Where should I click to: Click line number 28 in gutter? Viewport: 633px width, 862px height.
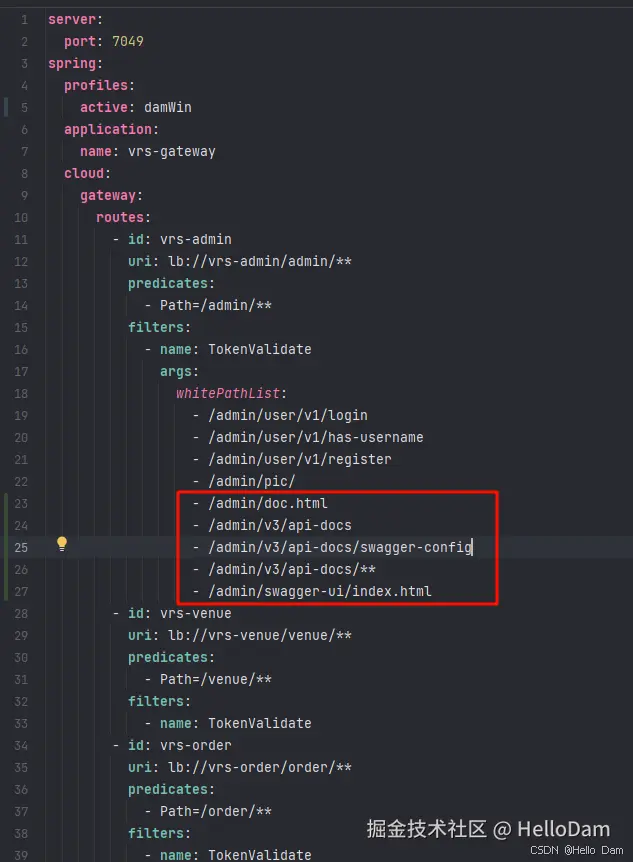click(x=21, y=614)
